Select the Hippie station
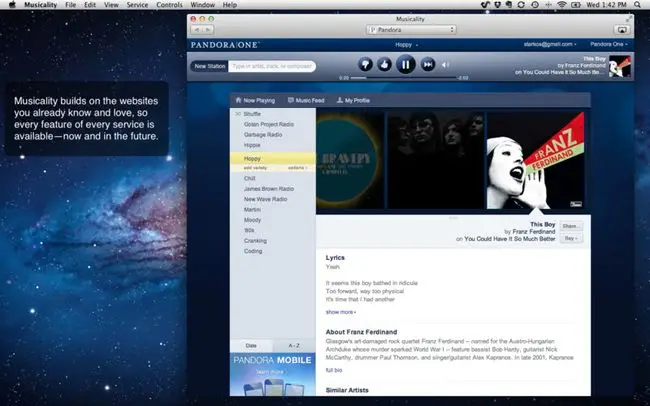650x406 pixels. pyautogui.click(x=252, y=145)
